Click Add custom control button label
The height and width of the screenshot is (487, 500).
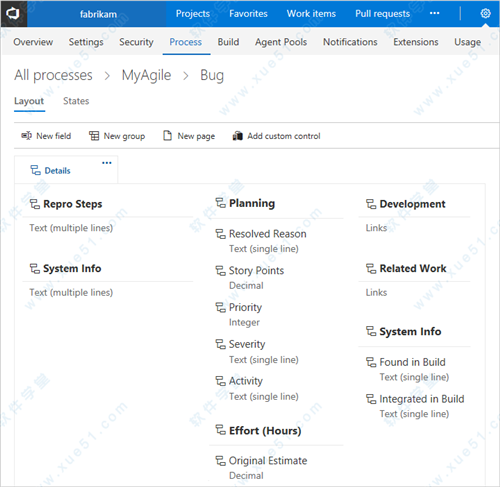[x=284, y=136]
